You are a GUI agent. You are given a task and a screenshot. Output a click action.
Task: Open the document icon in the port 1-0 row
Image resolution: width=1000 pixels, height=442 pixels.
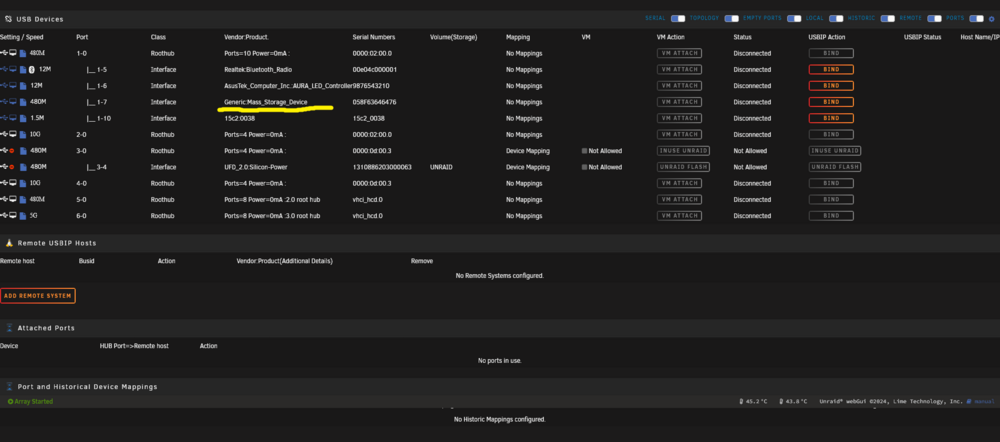click(x=23, y=54)
